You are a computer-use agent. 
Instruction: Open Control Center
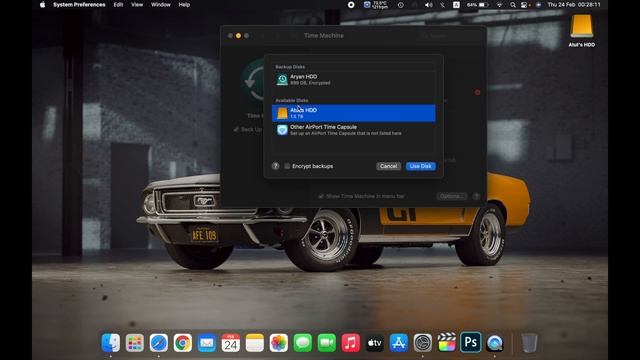(x=525, y=5)
